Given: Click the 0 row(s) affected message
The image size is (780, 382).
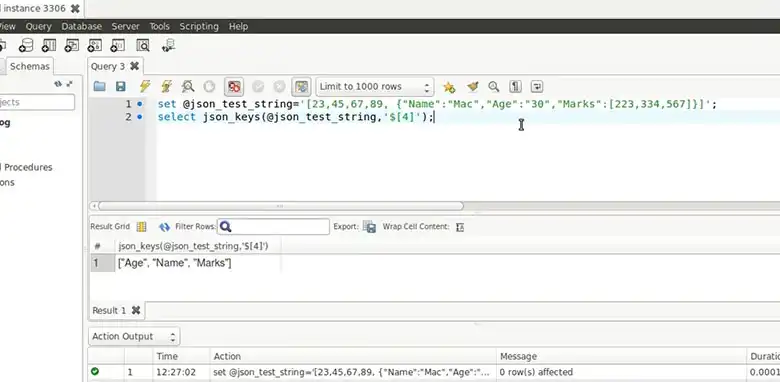Looking at the screenshot, I should tap(536, 372).
